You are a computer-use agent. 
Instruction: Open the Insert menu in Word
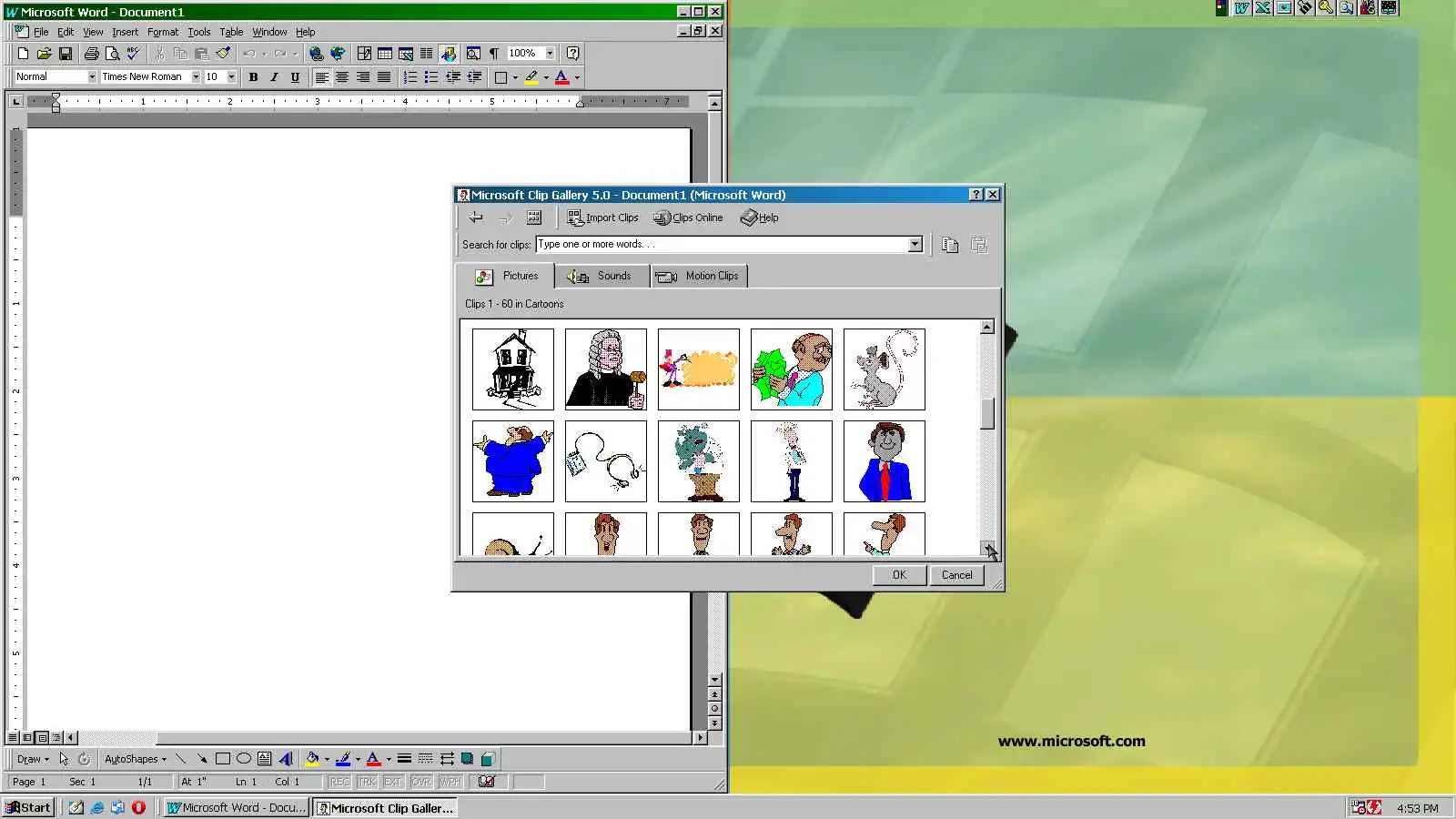(x=125, y=32)
